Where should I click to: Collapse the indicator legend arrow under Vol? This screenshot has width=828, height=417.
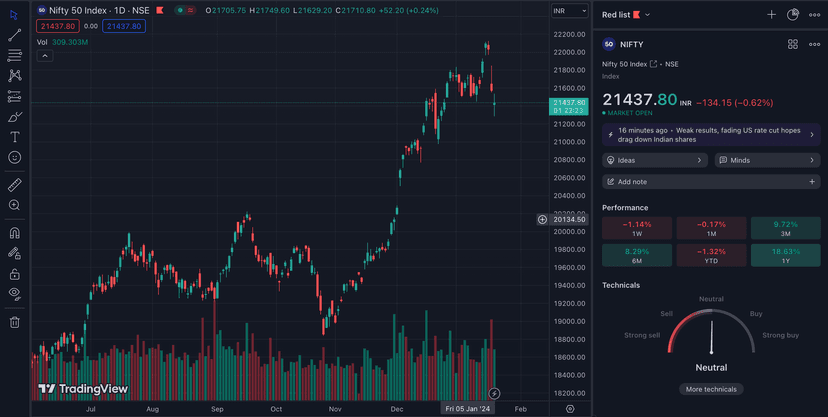(44, 56)
